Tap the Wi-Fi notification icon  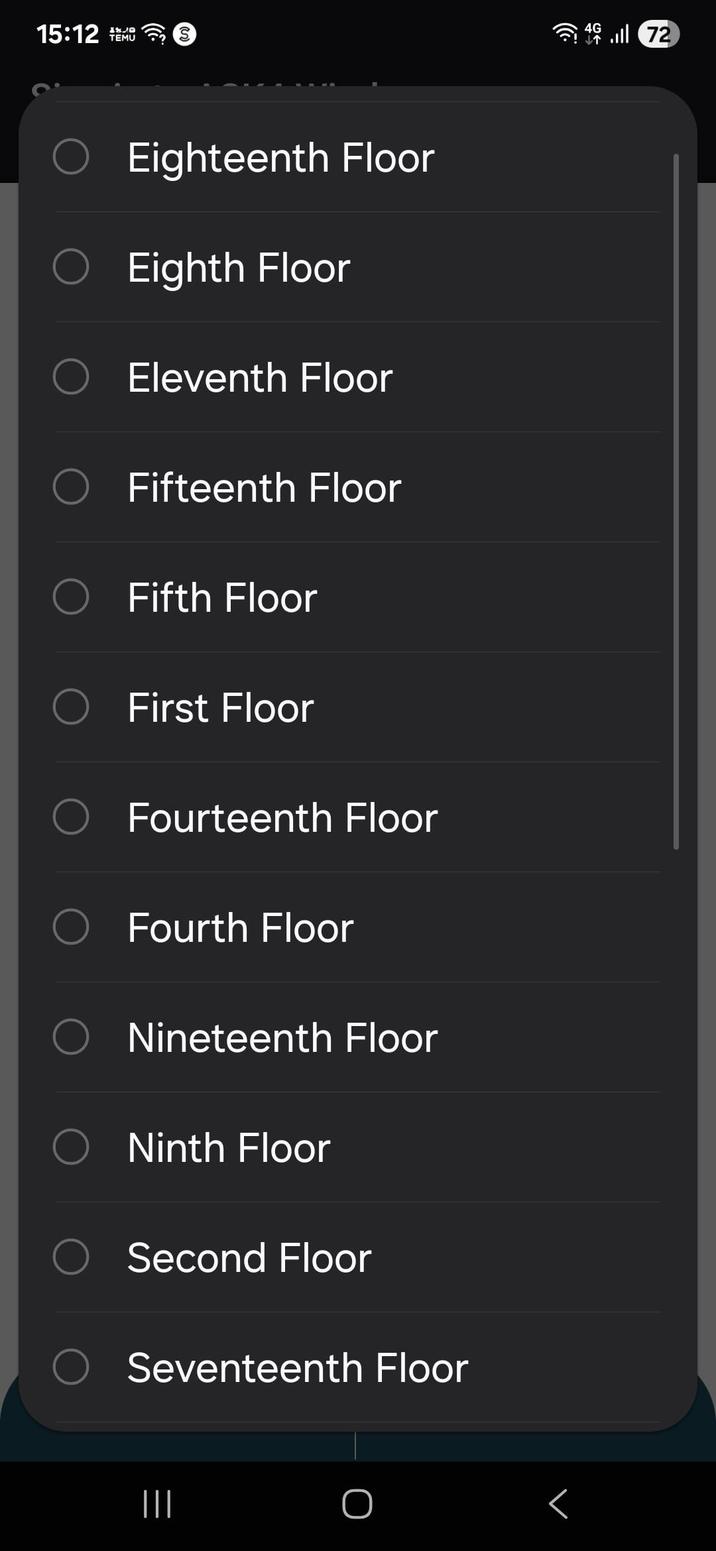point(152,31)
